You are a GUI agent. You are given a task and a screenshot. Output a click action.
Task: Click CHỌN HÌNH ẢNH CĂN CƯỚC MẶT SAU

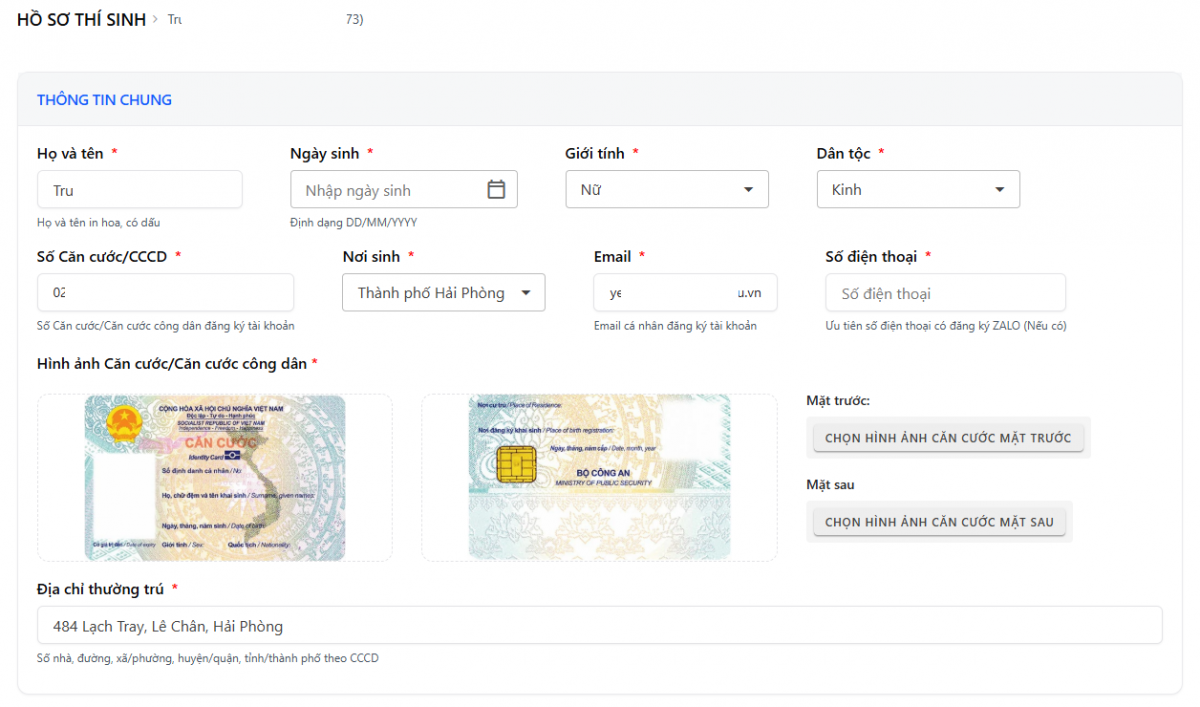pos(939,522)
